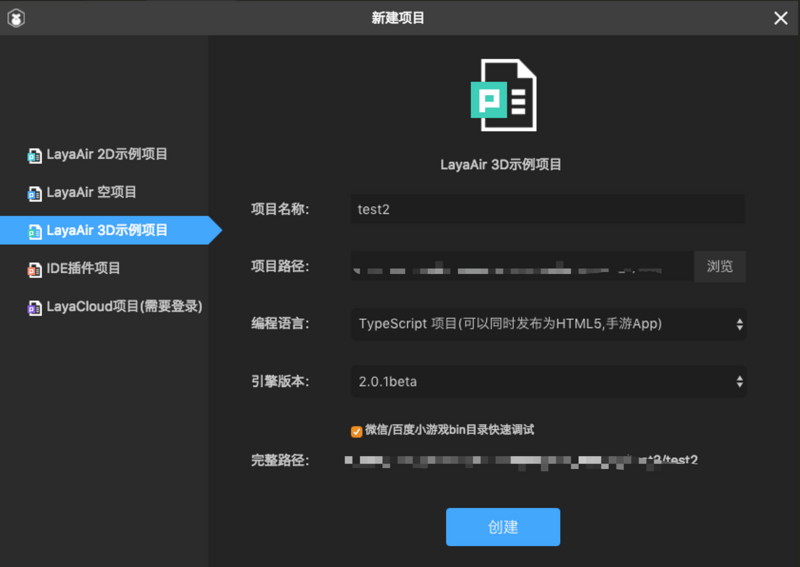Image resolution: width=800 pixels, height=567 pixels.
Task: Click the LayaAir 2D示例项目 file icon
Action: (35, 155)
